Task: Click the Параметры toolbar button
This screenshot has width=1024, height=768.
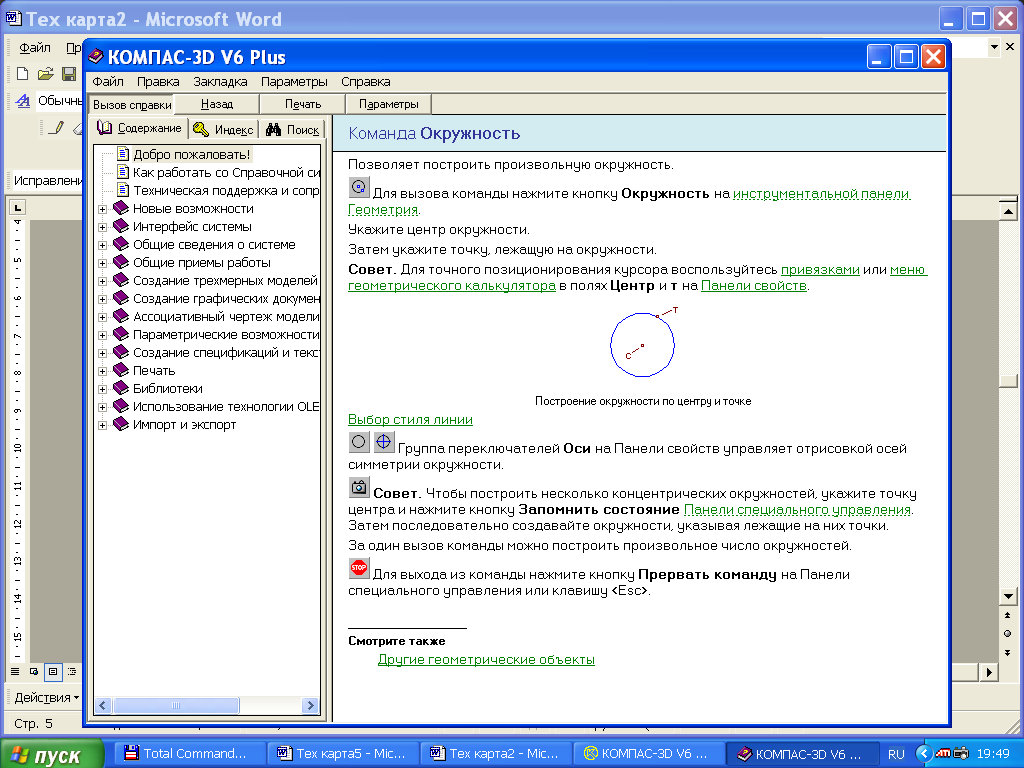Action: point(389,104)
